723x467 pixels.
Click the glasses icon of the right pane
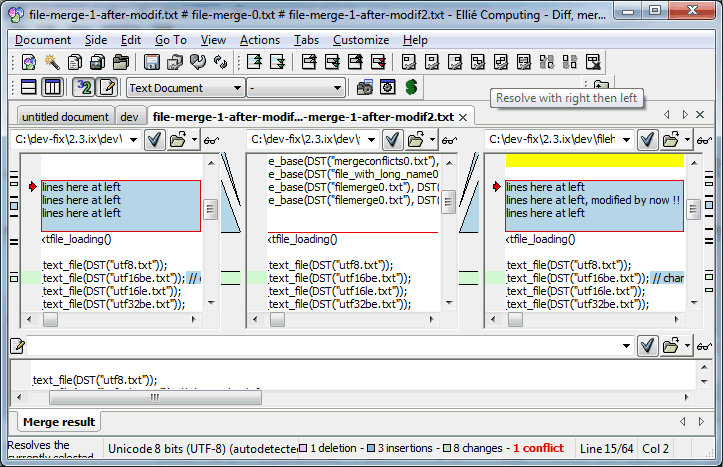pyautogui.click(x=704, y=140)
